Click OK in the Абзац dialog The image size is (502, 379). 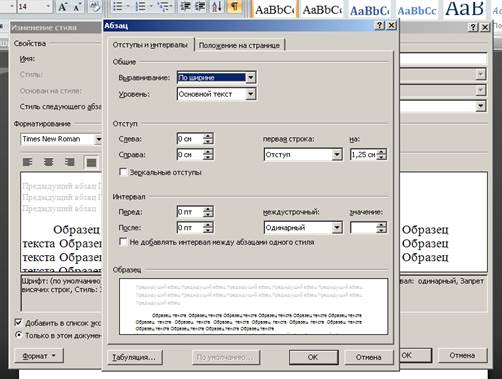click(313, 357)
